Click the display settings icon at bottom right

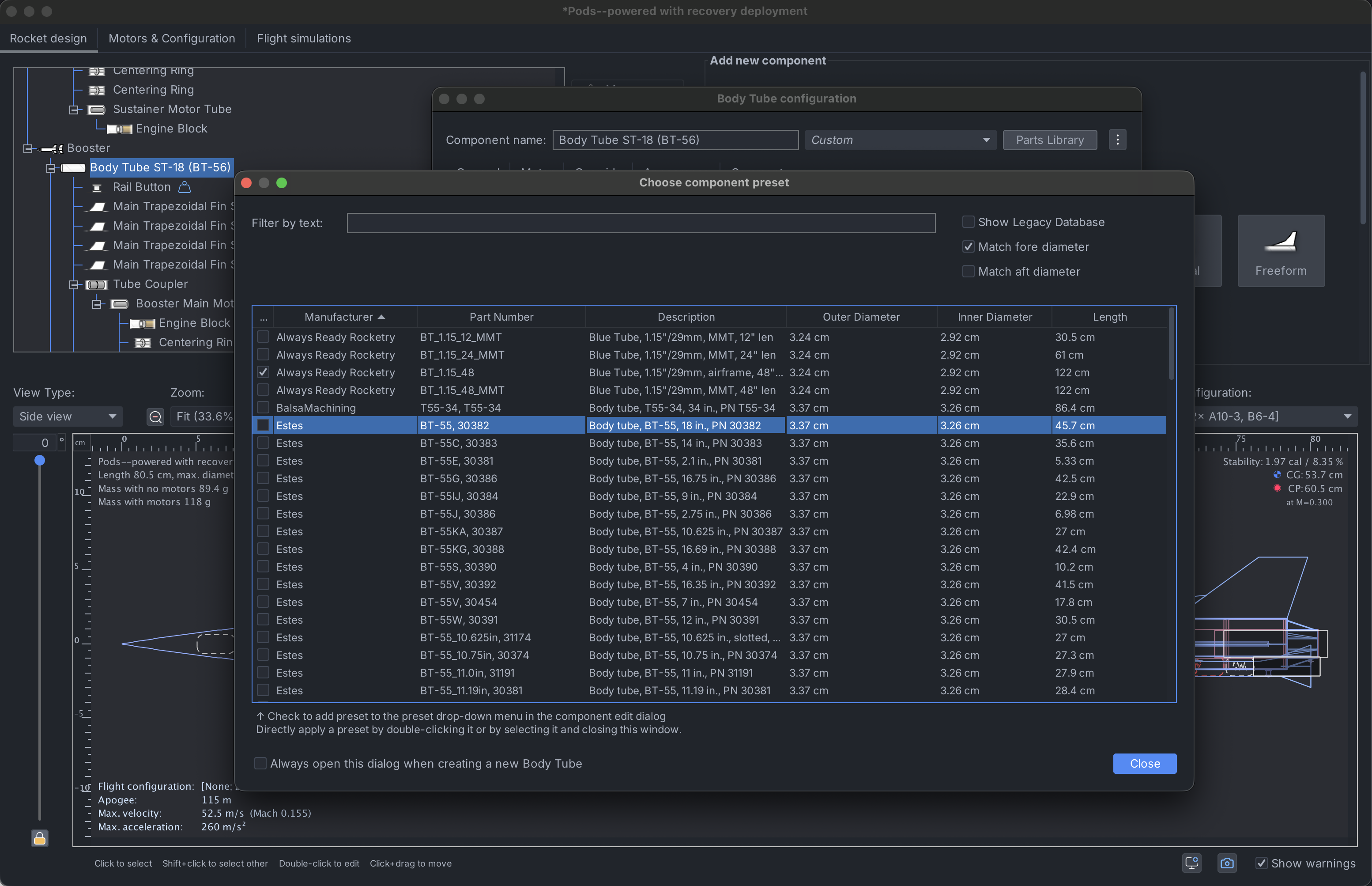(x=1191, y=863)
